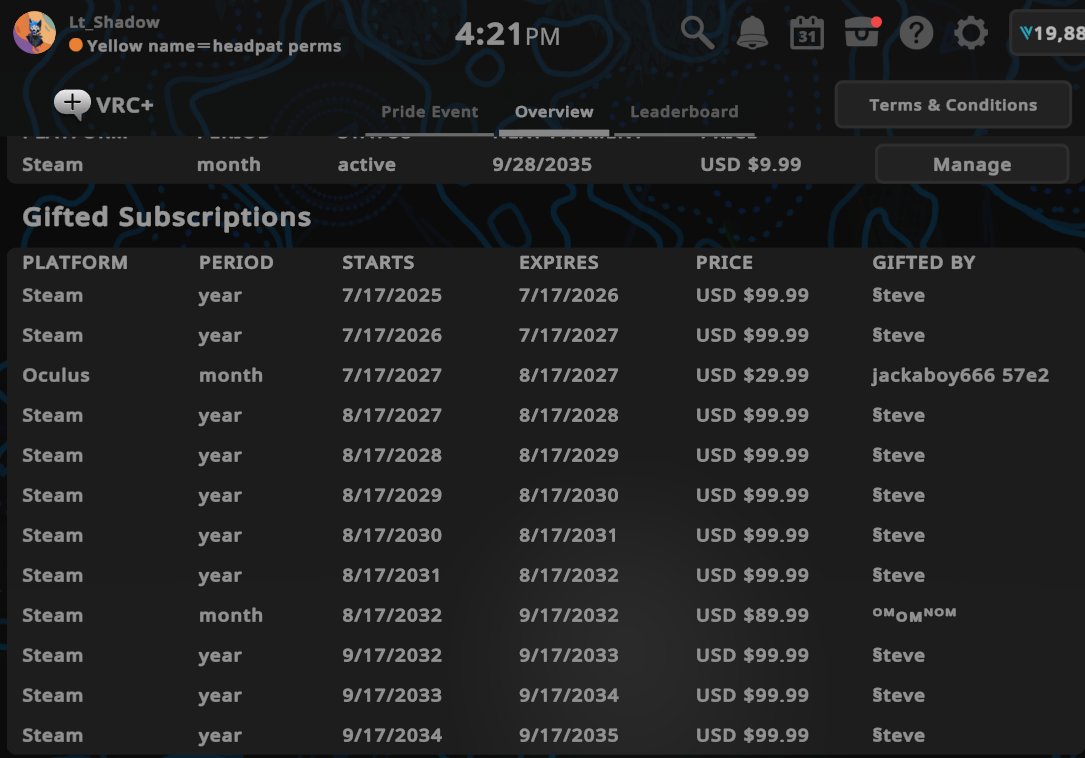Open the search magnifier icon
This screenshot has width=1085, height=758.
[x=697, y=33]
